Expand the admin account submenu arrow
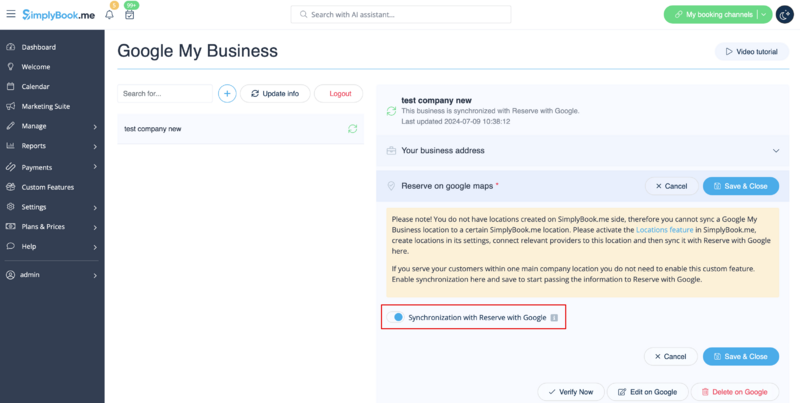 [95, 275]
